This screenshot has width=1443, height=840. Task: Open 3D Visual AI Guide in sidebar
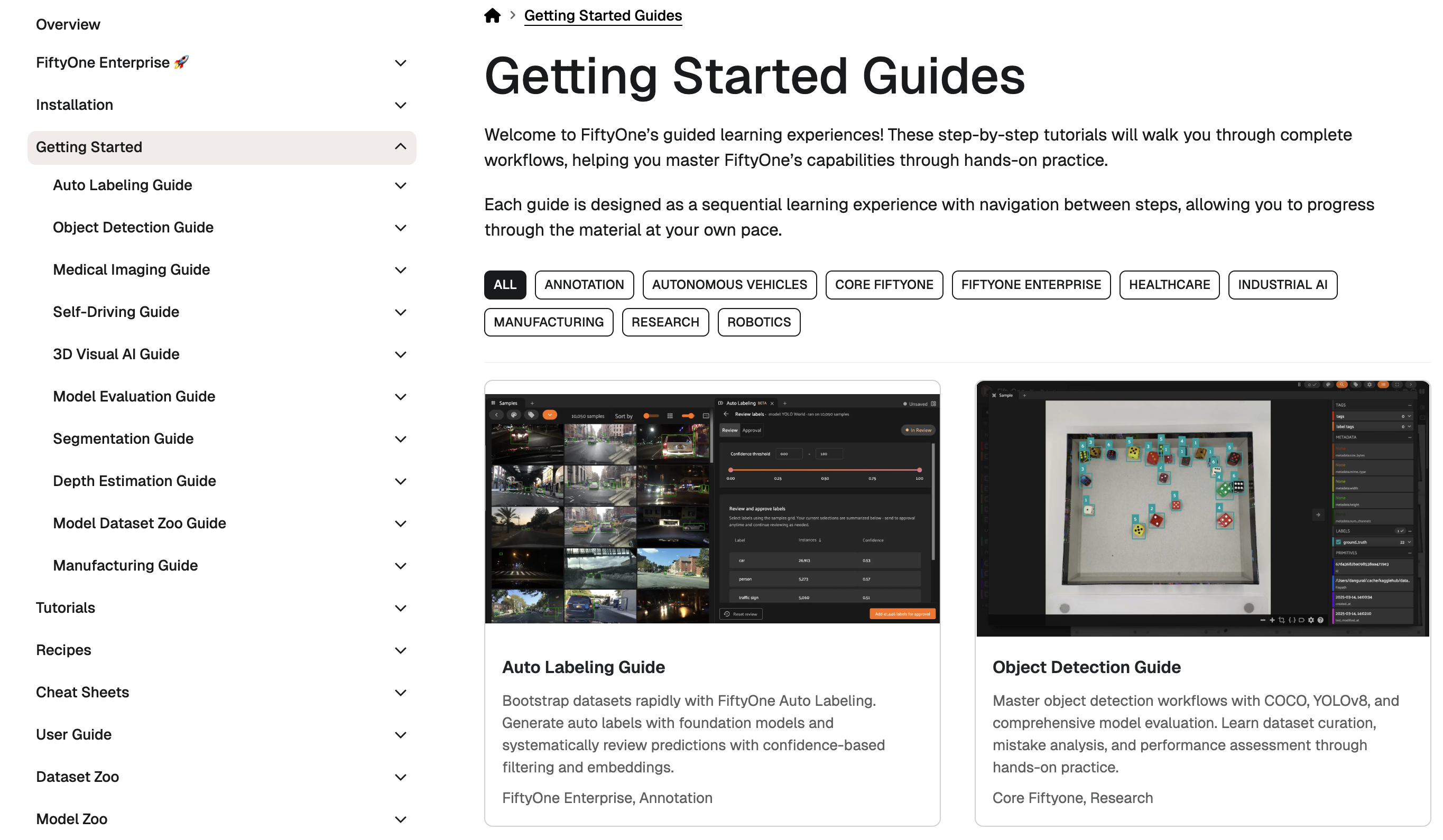[116, 355]
